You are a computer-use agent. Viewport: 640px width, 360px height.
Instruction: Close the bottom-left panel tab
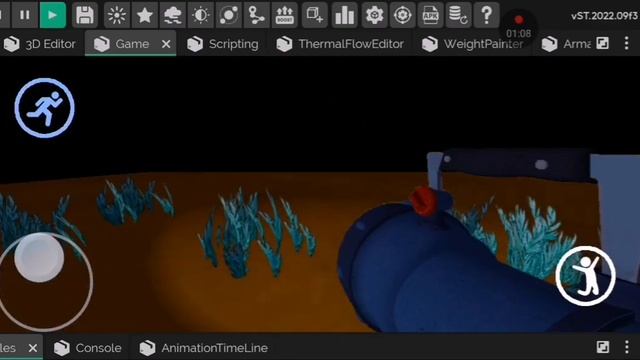(33, 348)
